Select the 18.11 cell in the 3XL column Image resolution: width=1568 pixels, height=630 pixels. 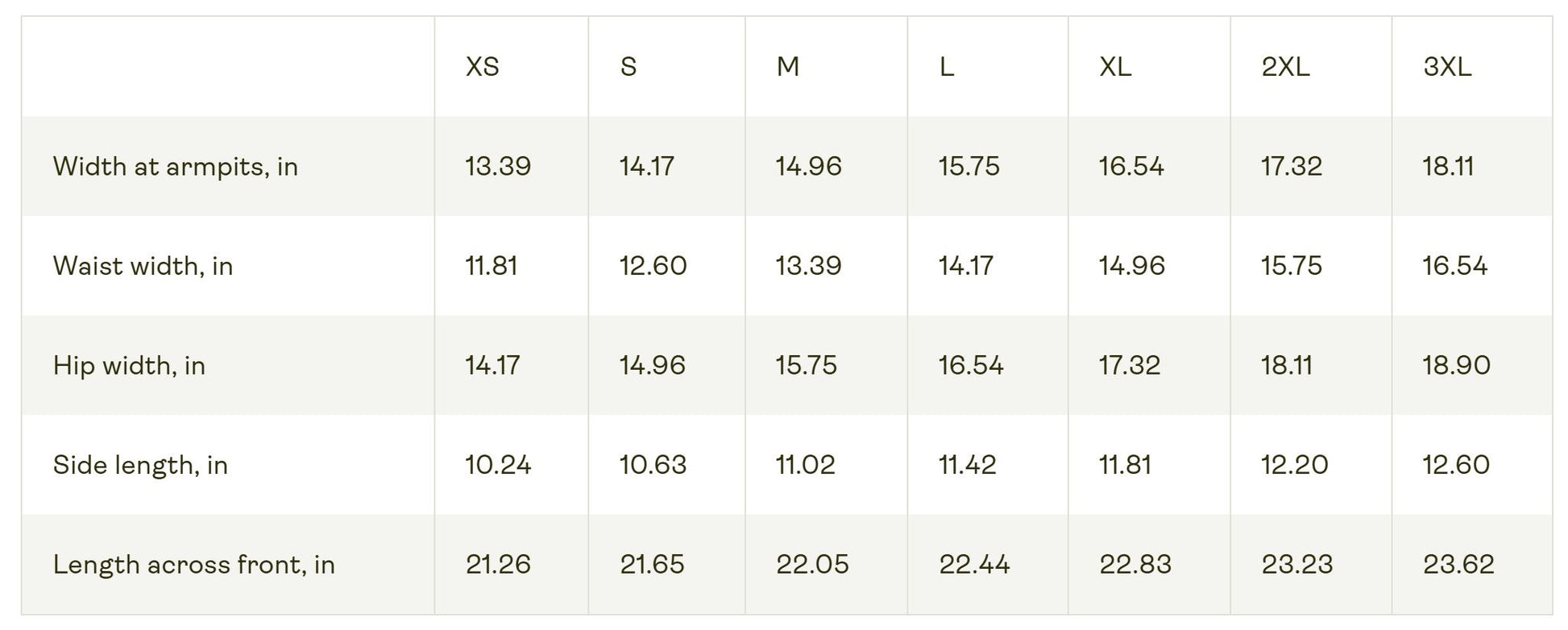[1448, 166]
